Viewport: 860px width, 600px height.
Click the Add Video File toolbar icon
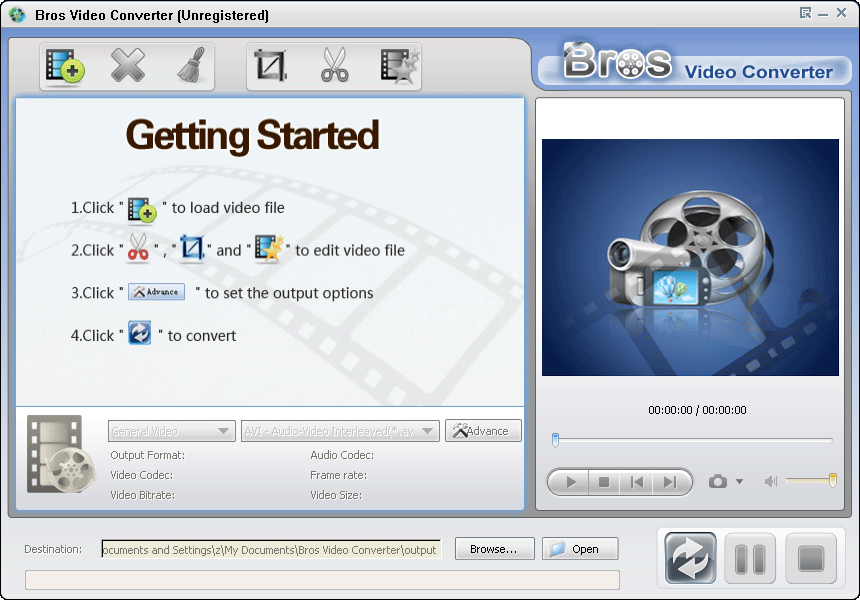(65, 66)
